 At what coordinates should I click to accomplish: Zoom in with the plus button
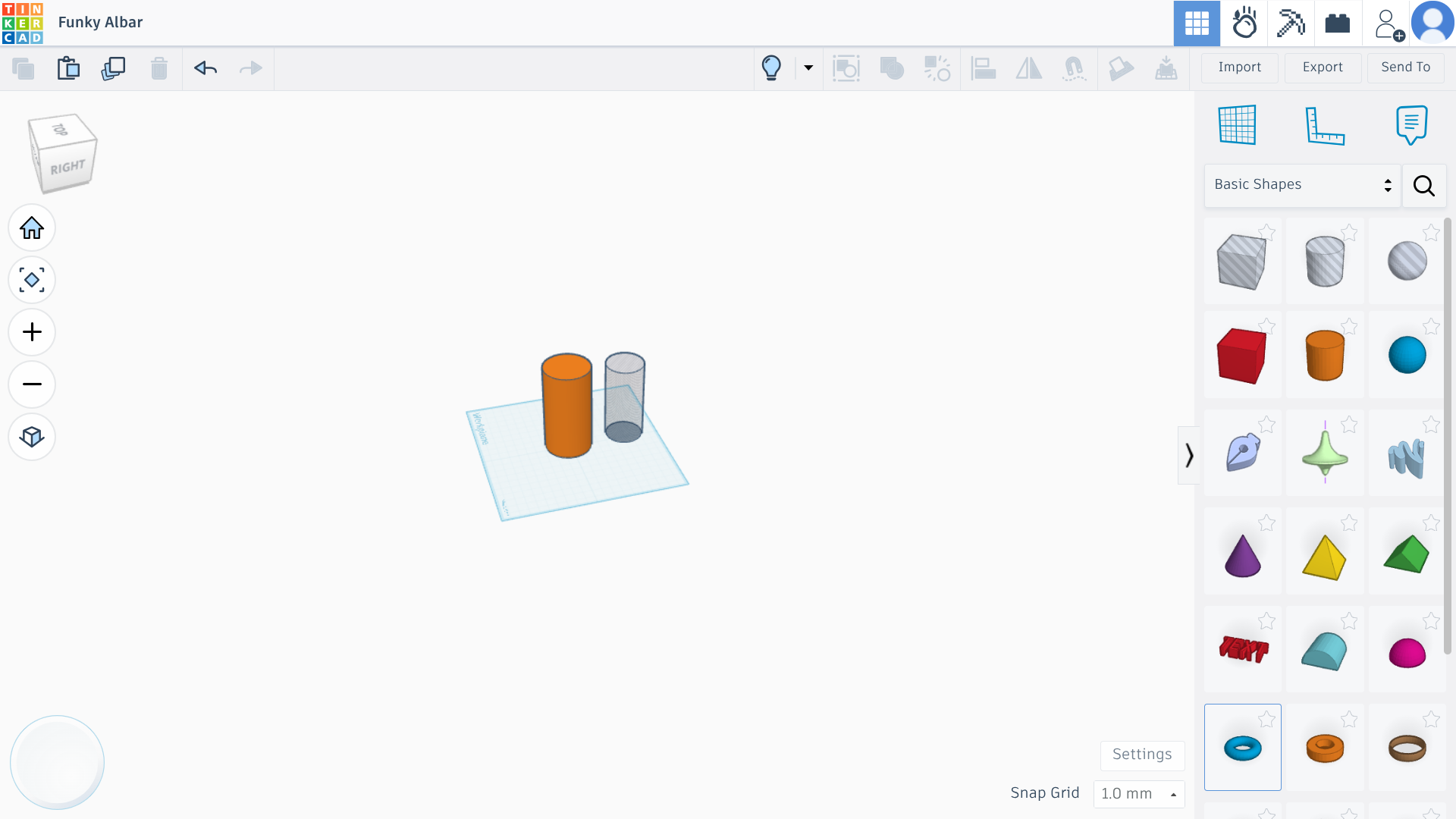point(32,332)
